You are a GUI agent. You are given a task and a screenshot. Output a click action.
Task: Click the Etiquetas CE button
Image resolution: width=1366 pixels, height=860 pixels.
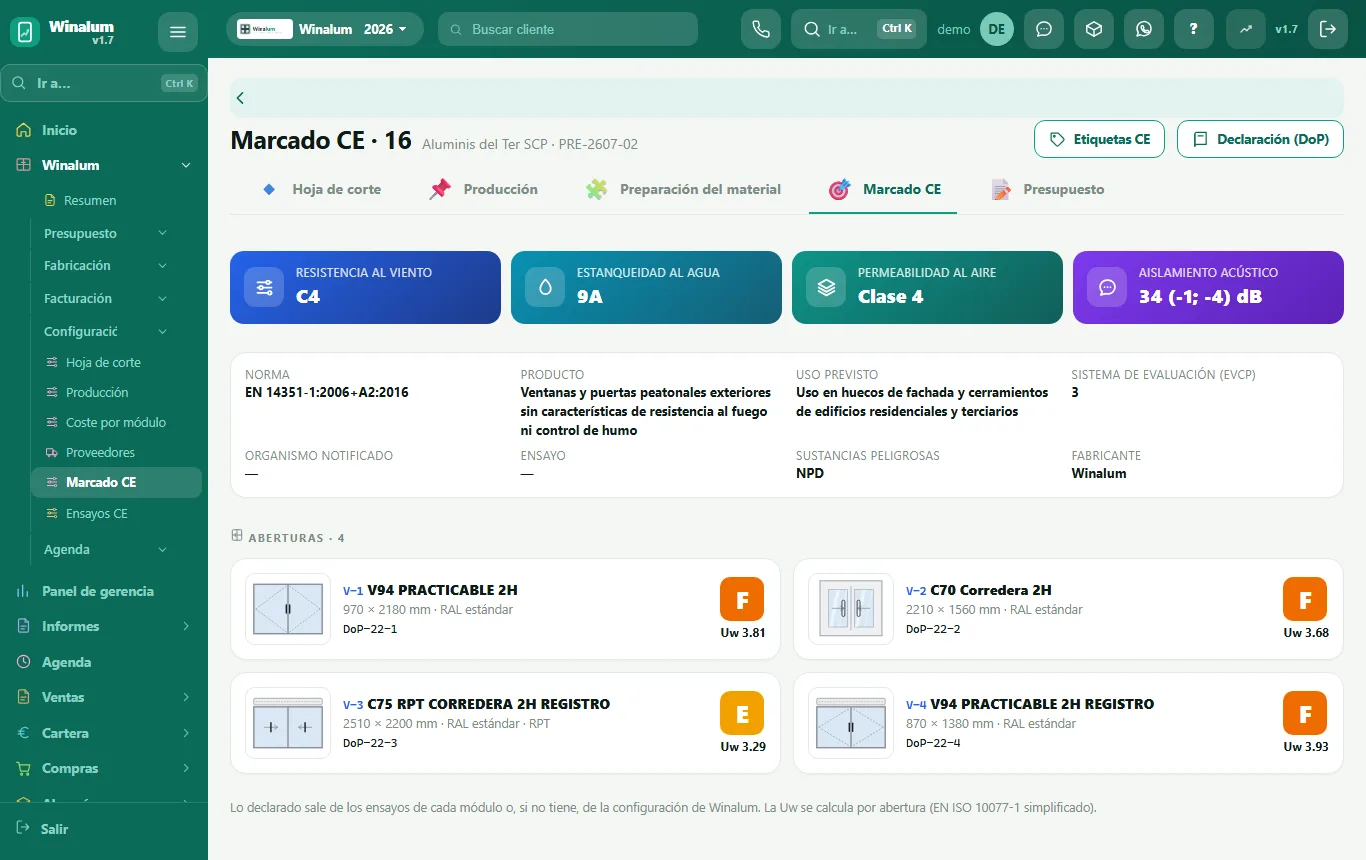click(x=1100, y=139)
